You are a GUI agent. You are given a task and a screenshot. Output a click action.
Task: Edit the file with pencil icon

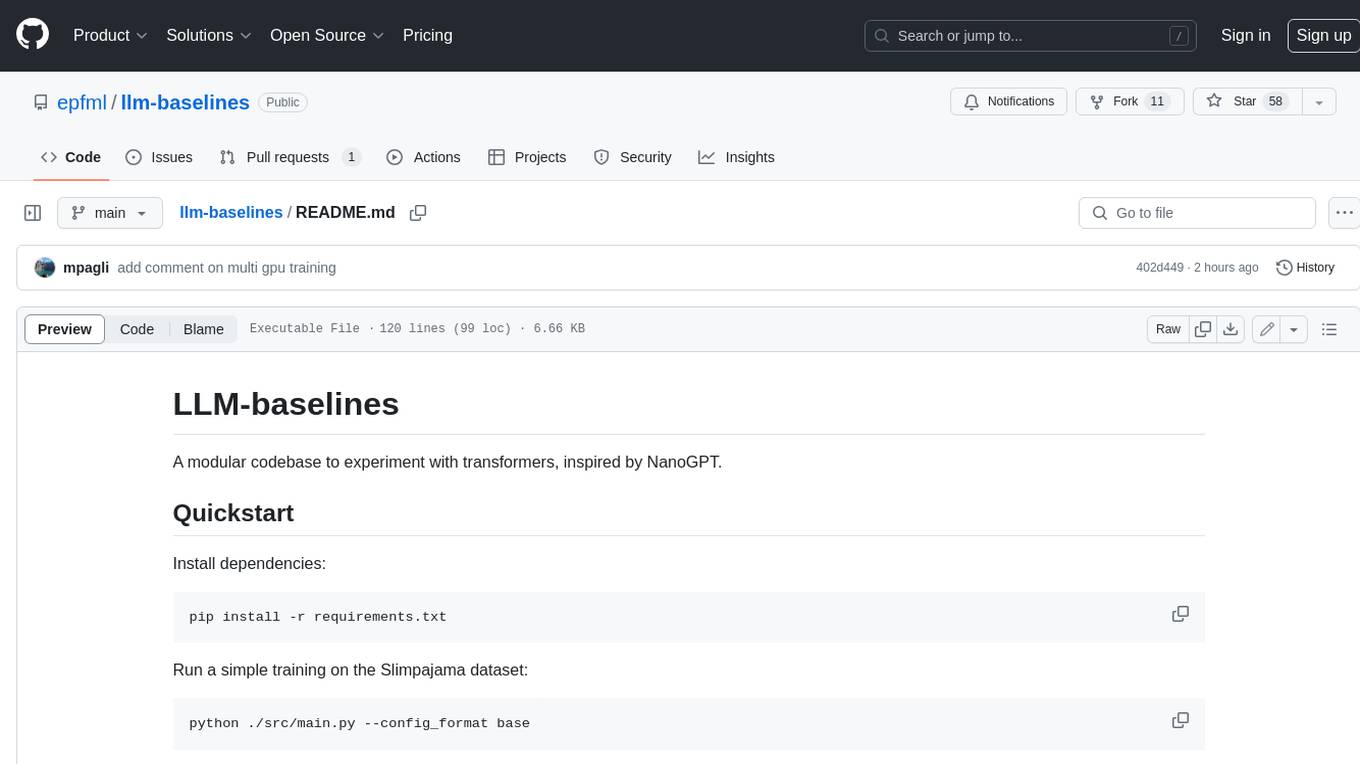coord(1267,329)
